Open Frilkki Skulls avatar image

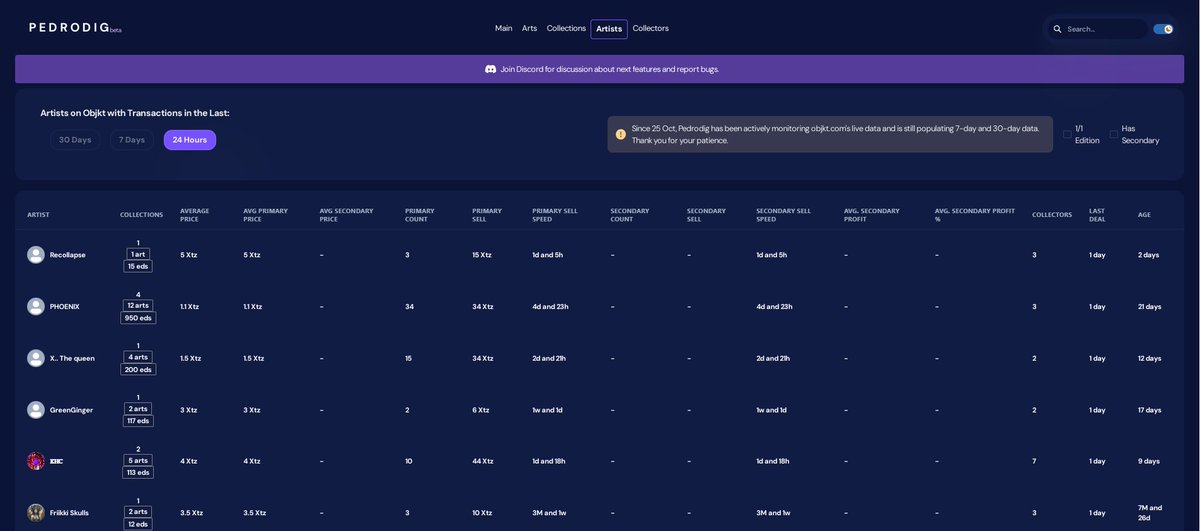click(x=36, y=513)
